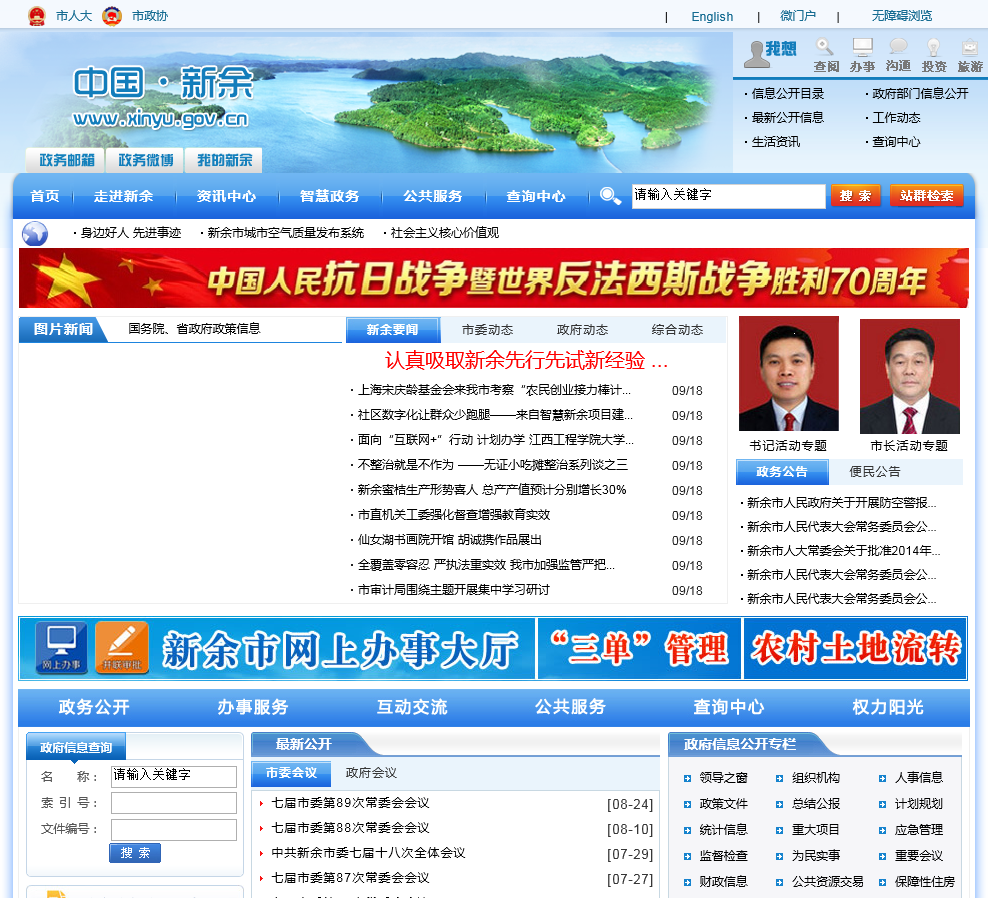Switch to the 便民公告 tab
Image resolution: width=988 pixels, height=898 pixels.
875,471
